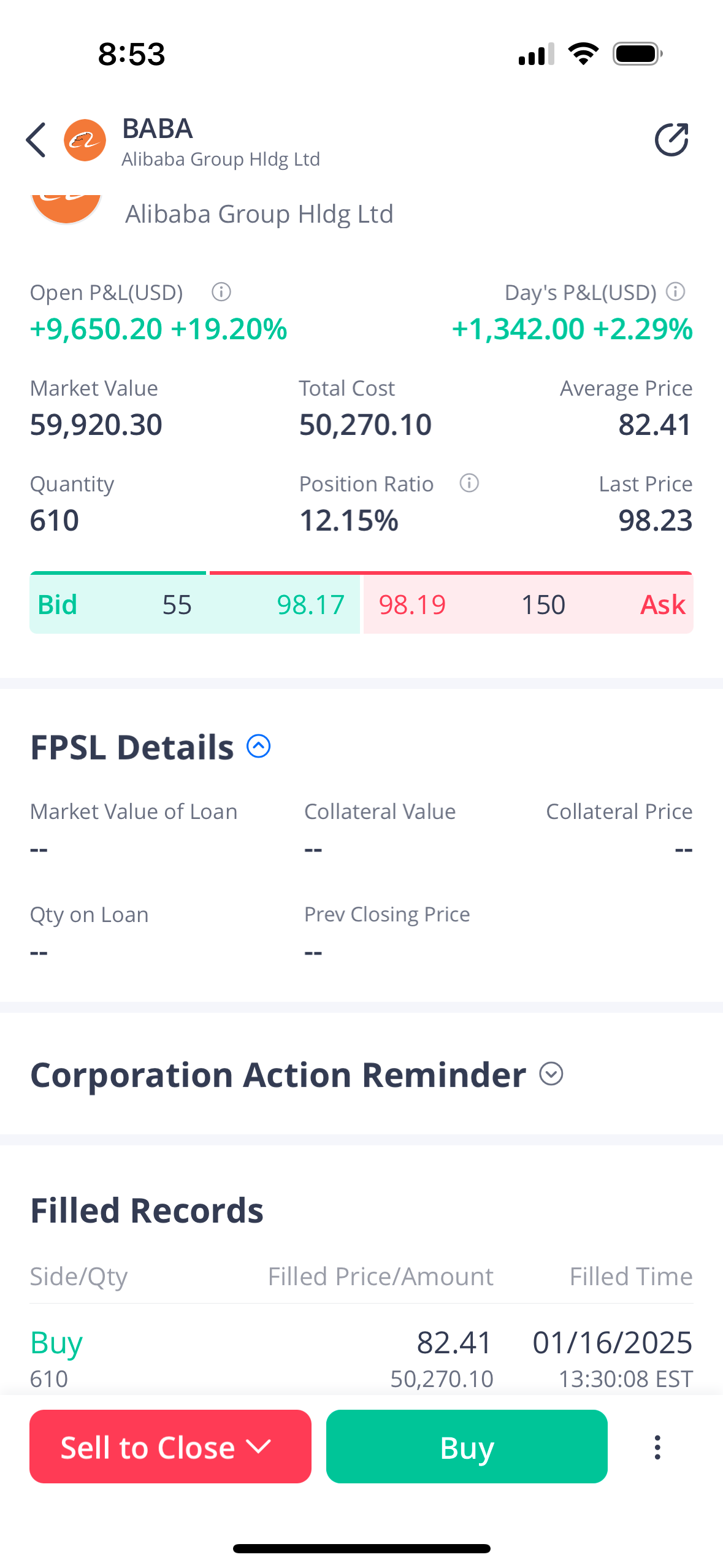Tap the back arrow icon
The width and height of the screenshot is (723, 1568).
36,140
